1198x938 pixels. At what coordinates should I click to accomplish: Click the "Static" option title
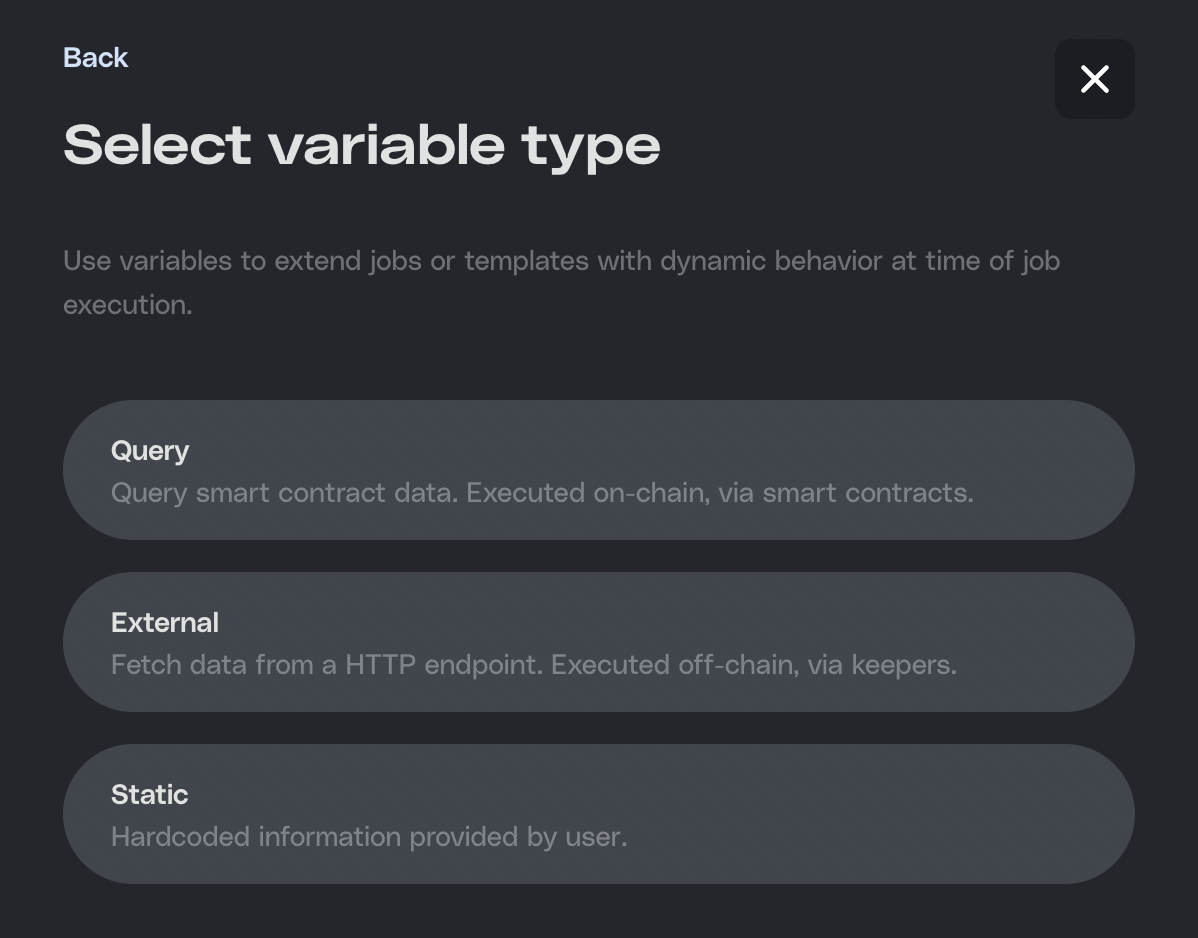tap(150, 795)
